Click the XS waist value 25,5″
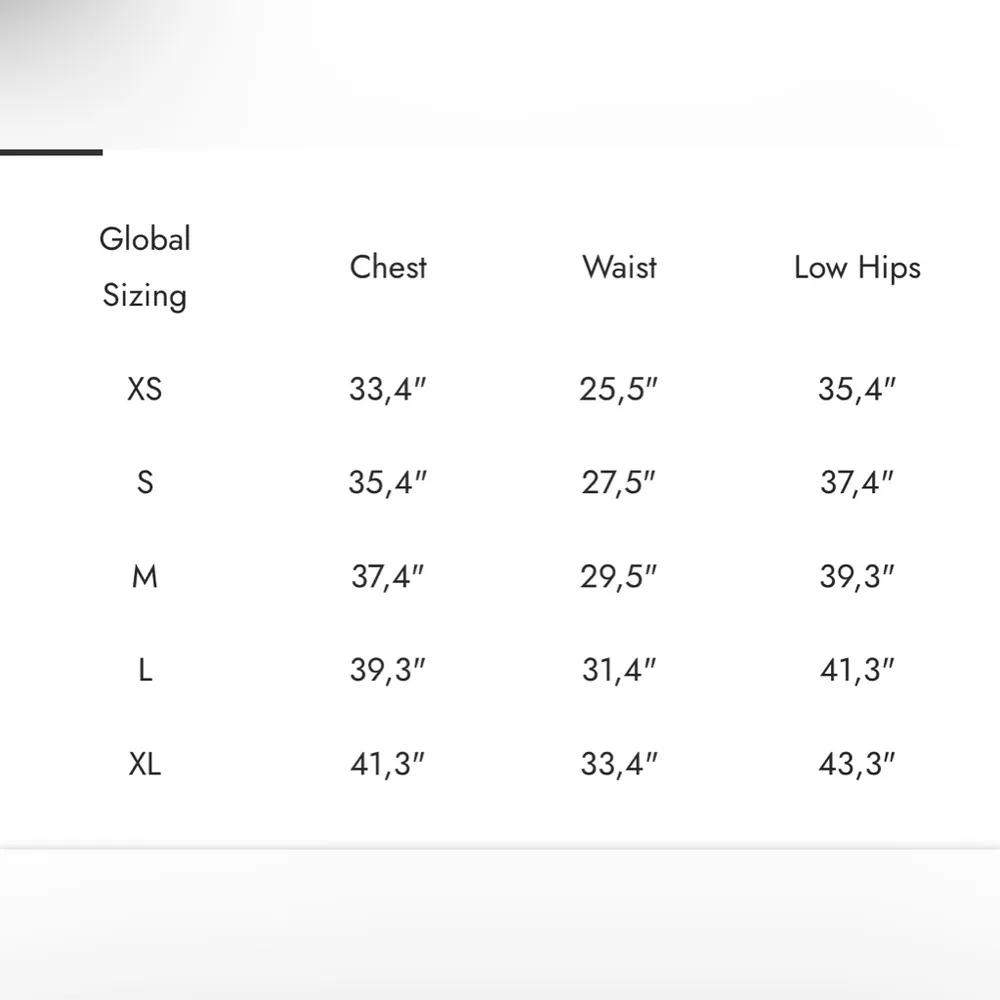1000x1000 pixels. [620, 389]
